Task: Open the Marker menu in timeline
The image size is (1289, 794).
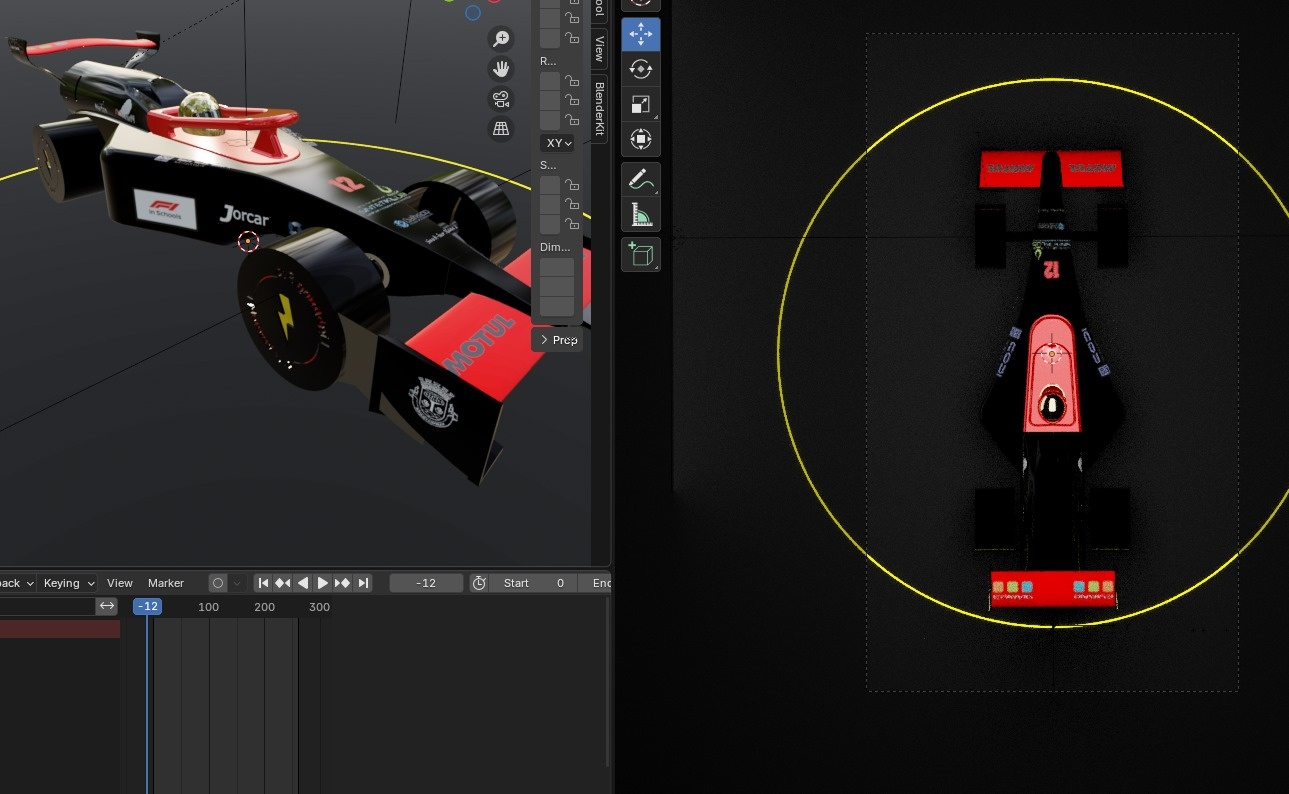Action: [166, 583]
